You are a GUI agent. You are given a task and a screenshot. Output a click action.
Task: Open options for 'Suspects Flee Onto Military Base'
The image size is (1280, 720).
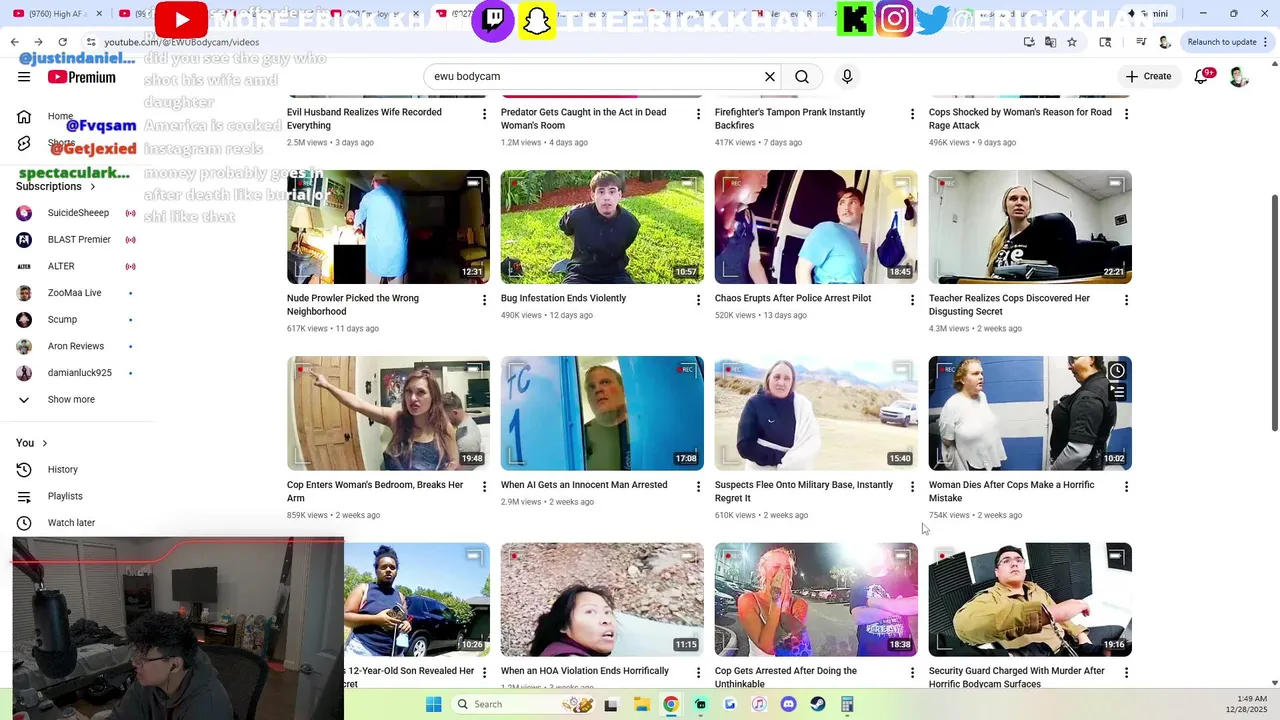click(x=912, y=487)
